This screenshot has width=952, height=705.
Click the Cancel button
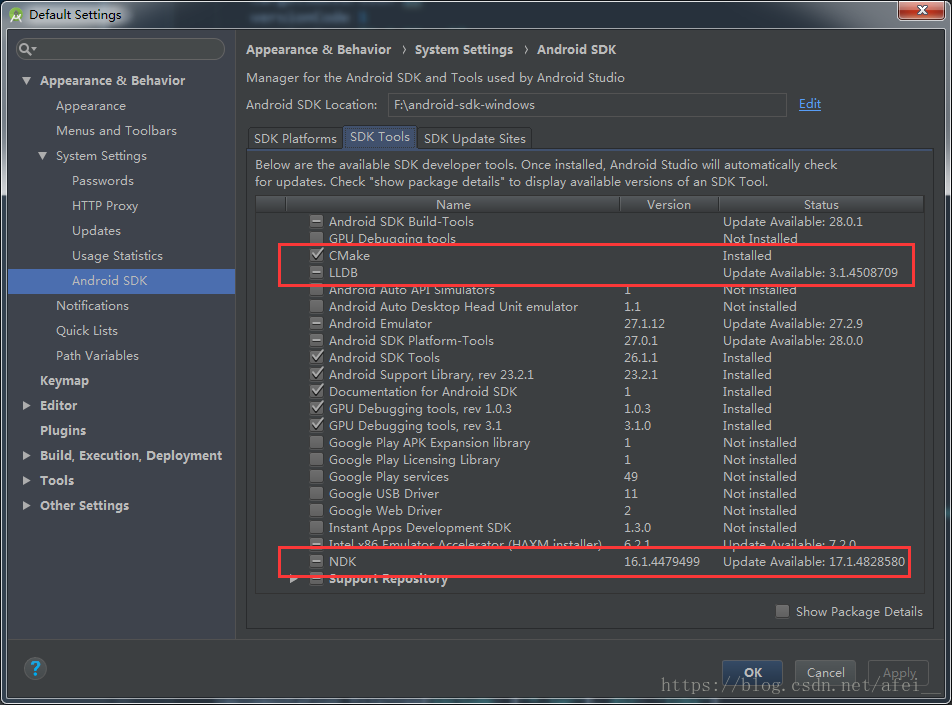point(825,672)
